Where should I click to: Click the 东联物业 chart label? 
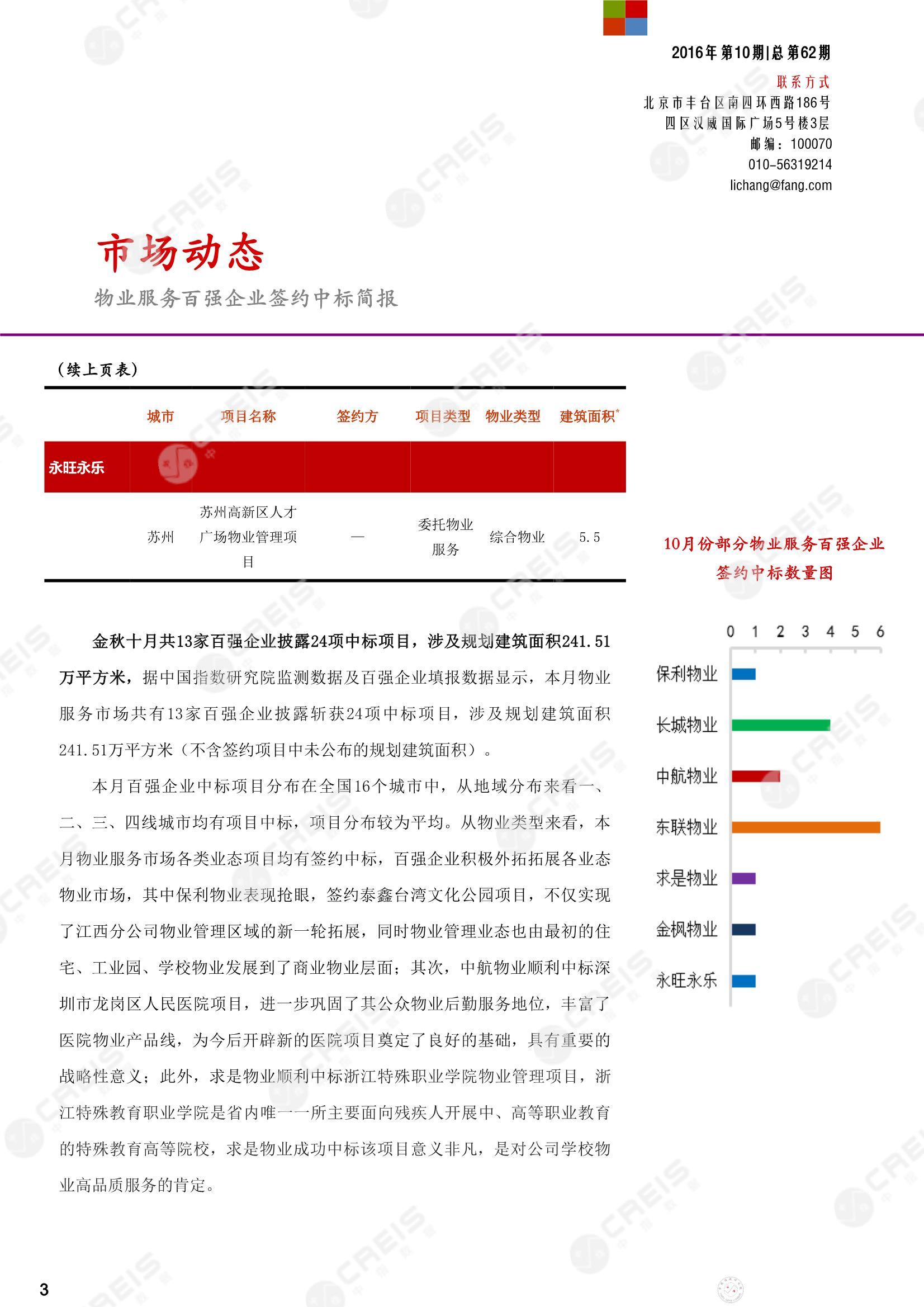coord(686,827)
